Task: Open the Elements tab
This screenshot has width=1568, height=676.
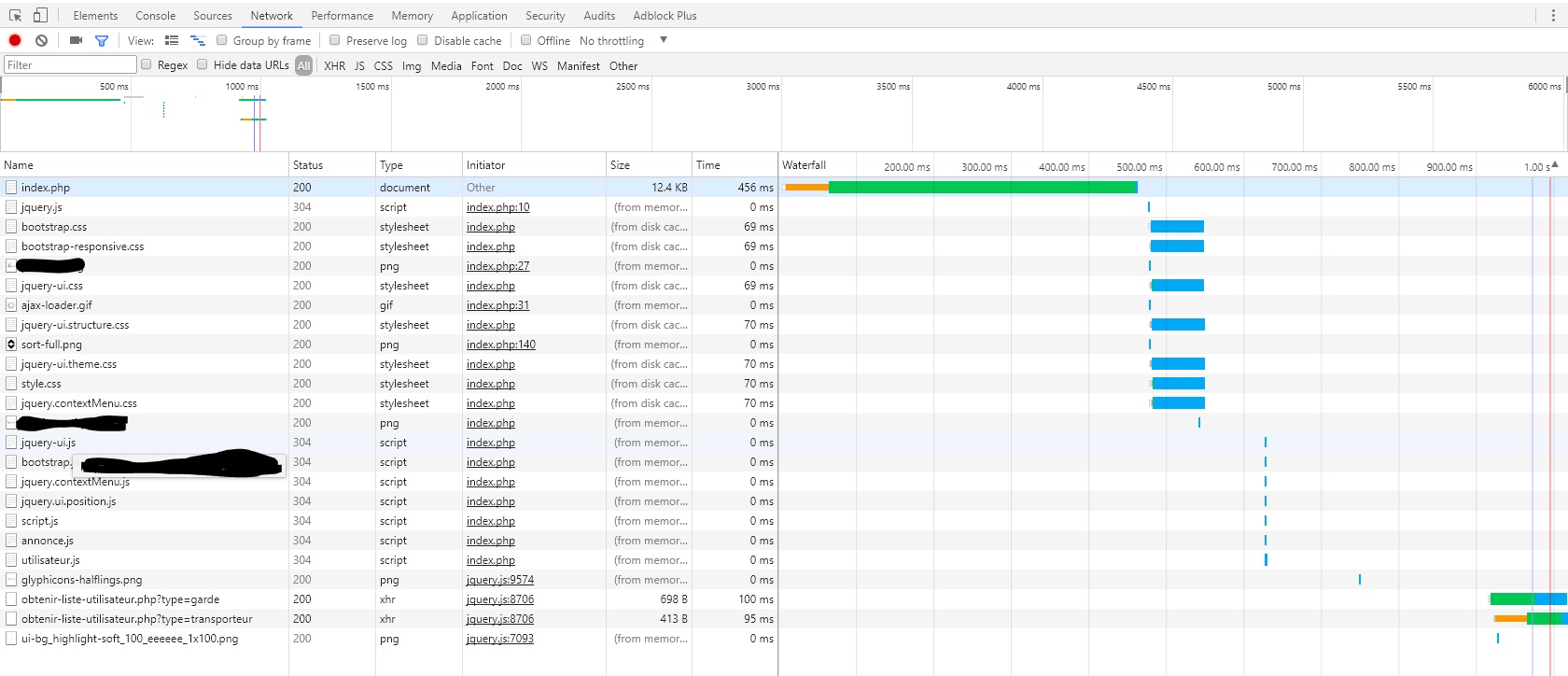Action: point(95,16)
